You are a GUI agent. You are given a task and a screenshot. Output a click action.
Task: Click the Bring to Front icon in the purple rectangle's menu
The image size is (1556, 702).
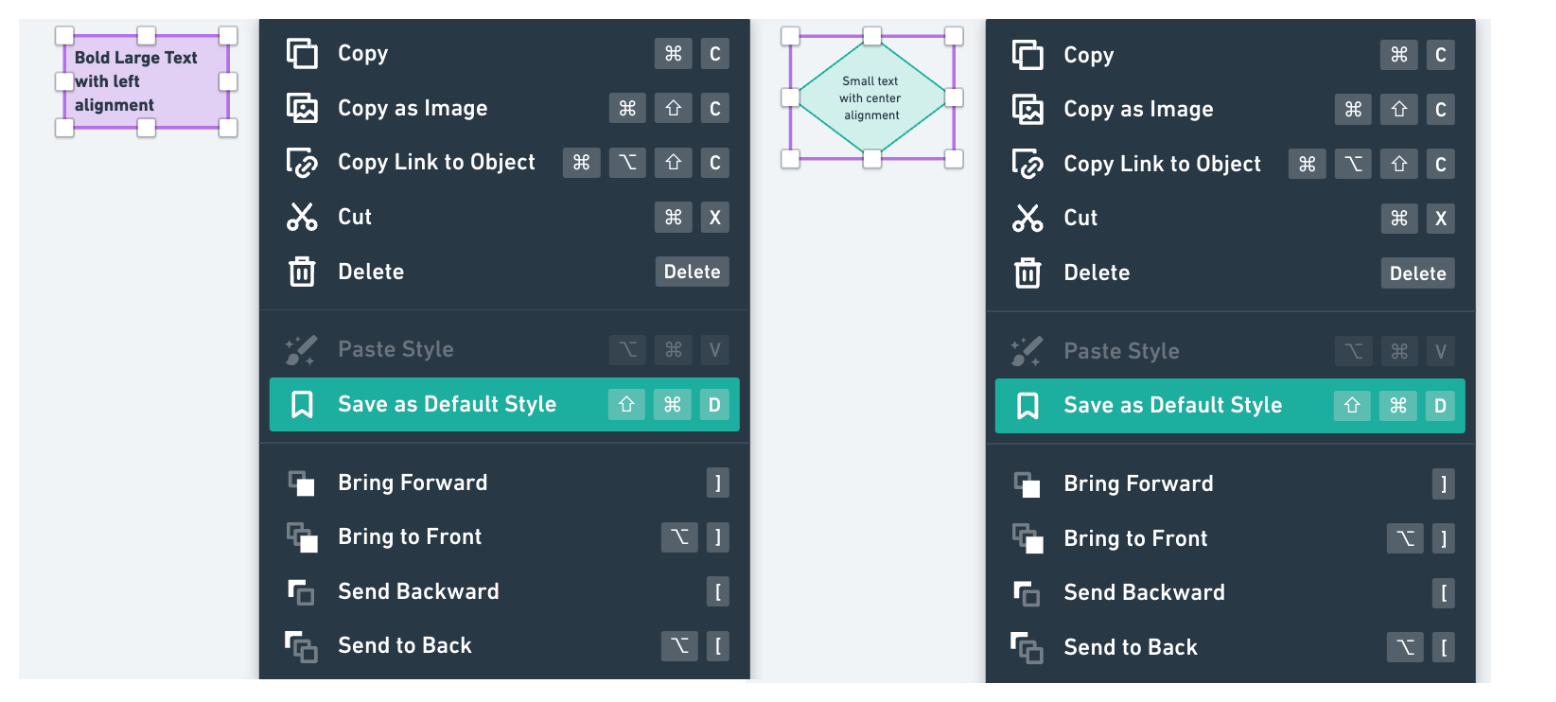[x=302, y=537]
